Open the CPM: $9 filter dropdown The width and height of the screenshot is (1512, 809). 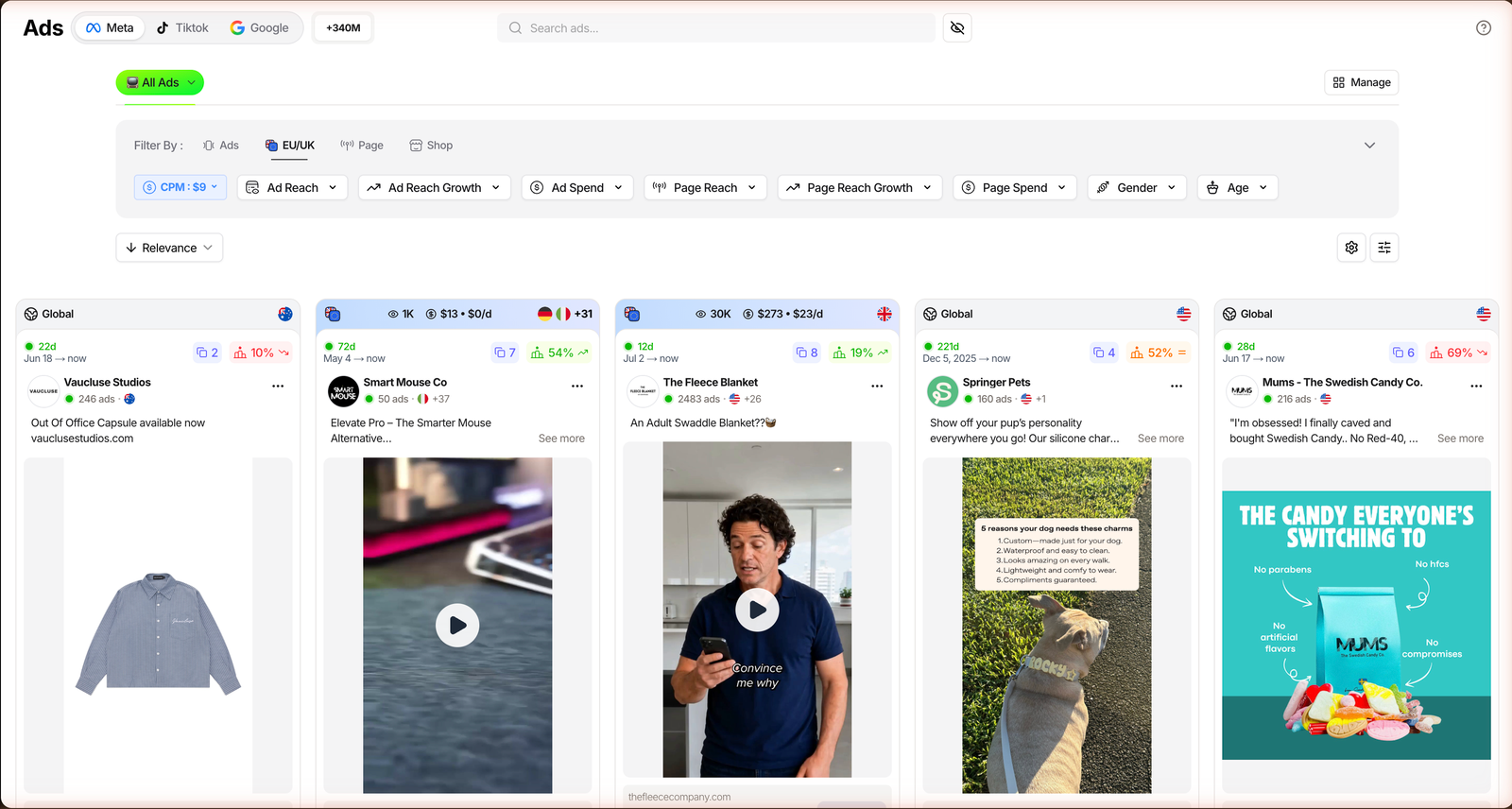pyautogui.click(x=180, y=187)
